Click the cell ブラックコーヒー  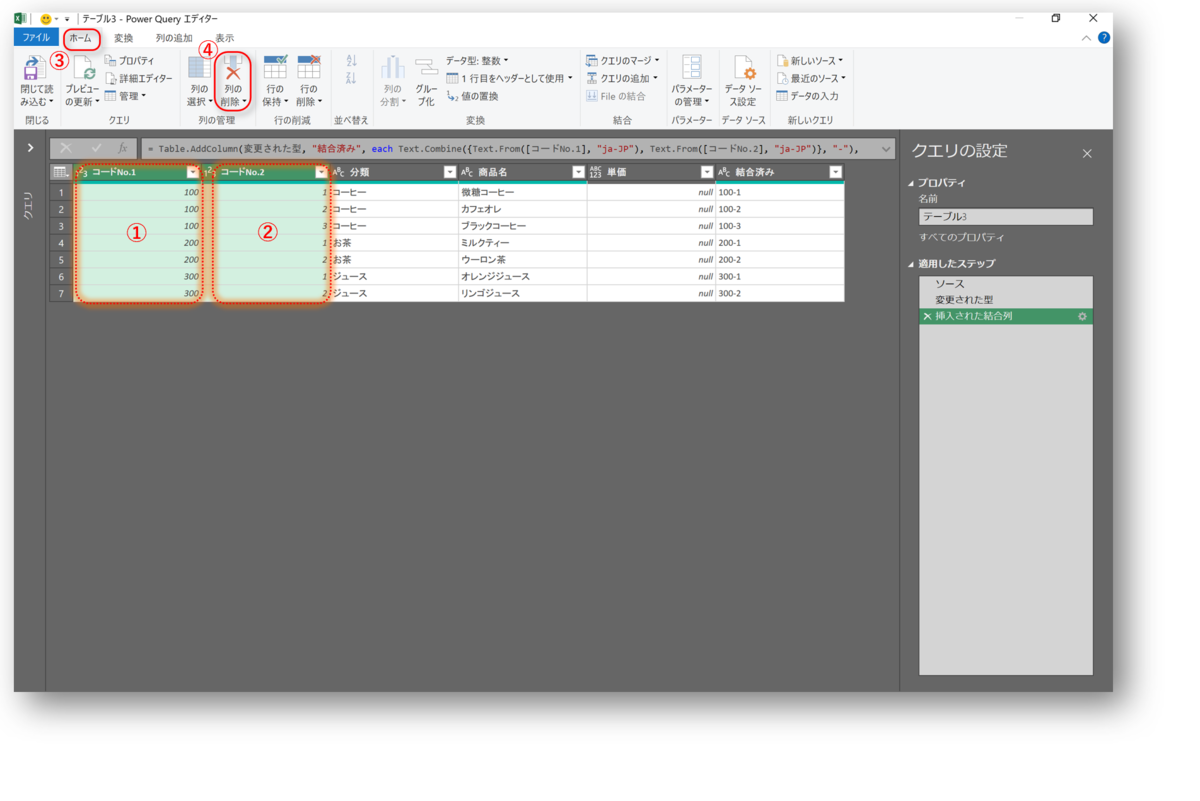(x=522, y=226)
